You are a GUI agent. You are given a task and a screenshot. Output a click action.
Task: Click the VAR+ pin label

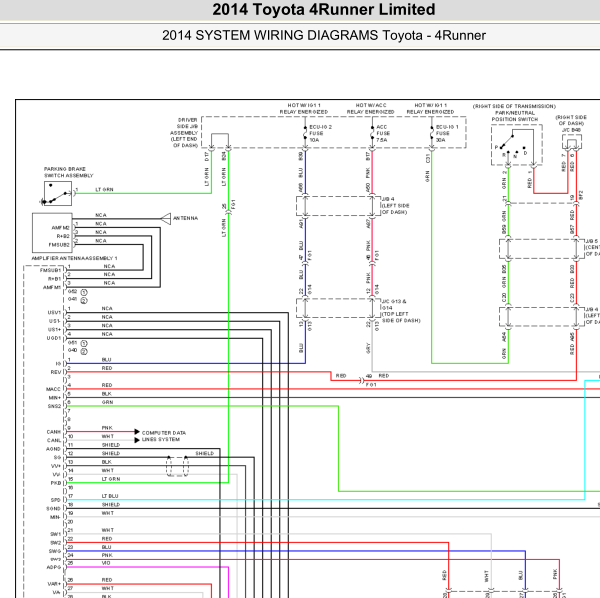(54, 584)
